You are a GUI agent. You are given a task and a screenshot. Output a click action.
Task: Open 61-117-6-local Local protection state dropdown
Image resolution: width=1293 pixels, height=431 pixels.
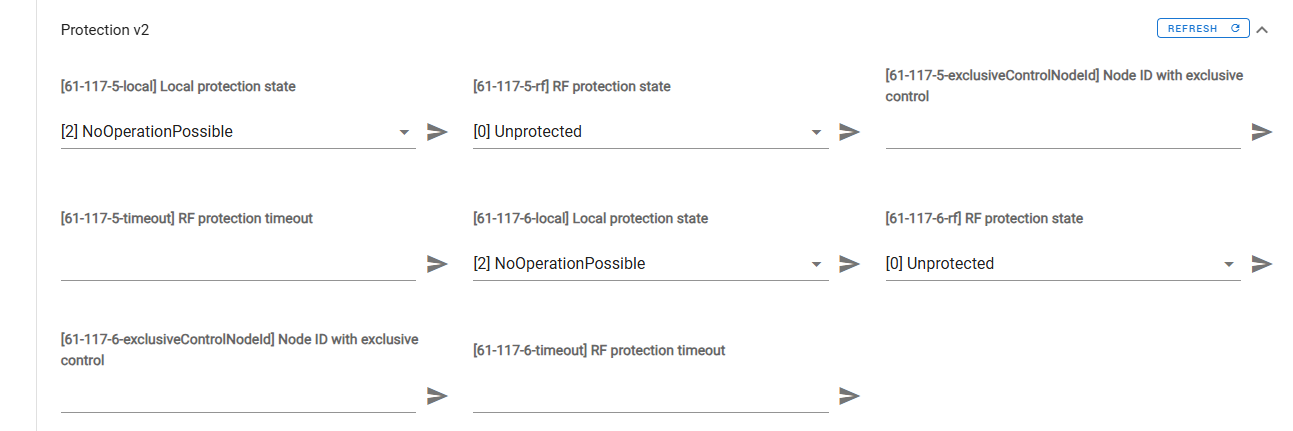[x=816, y=264]
